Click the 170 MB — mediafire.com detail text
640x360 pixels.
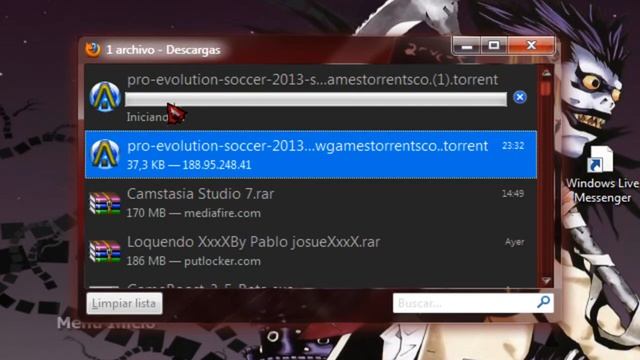click(x=193, y=213)
